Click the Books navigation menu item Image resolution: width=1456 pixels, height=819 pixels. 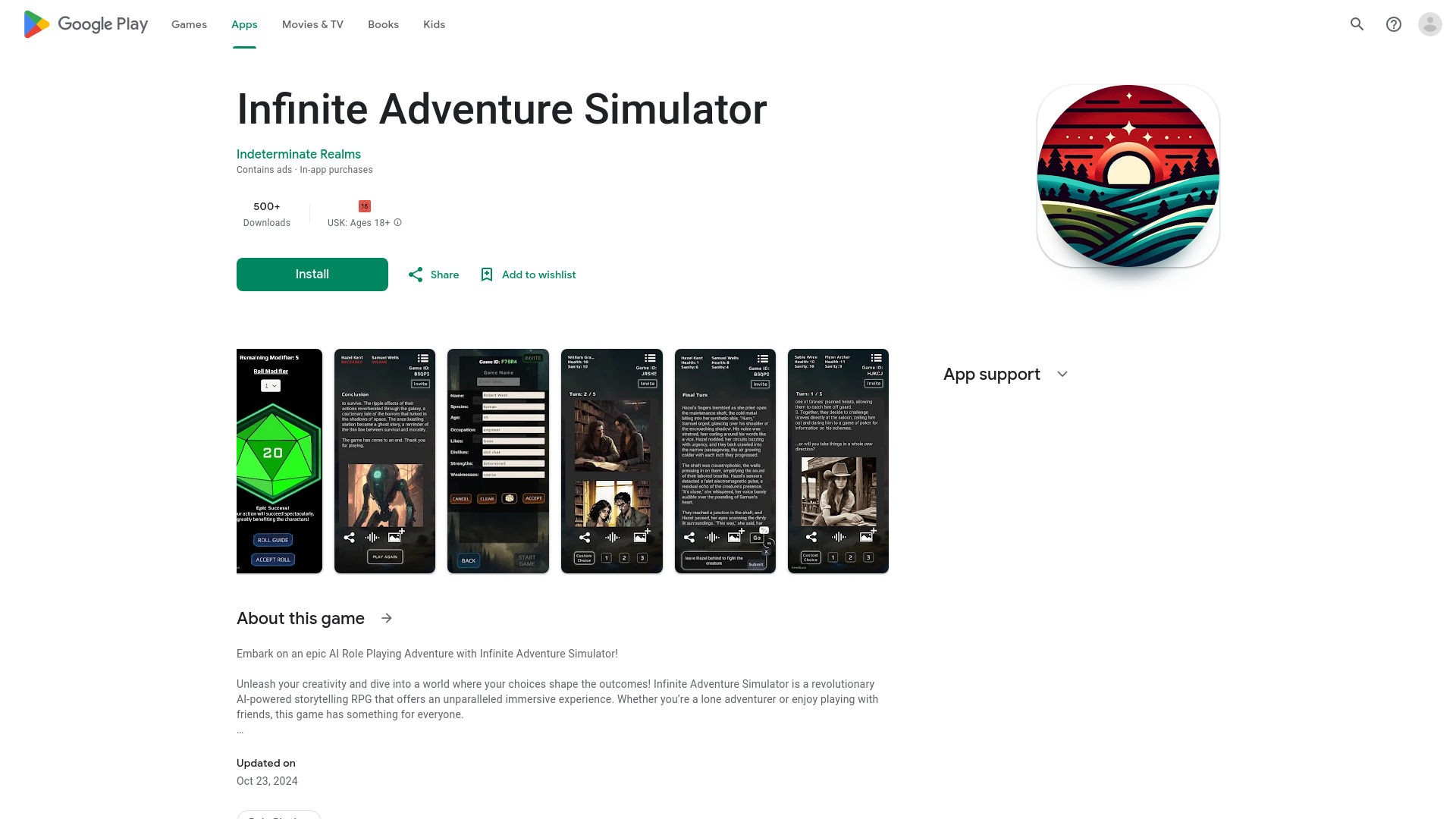(x=383, y=24)
